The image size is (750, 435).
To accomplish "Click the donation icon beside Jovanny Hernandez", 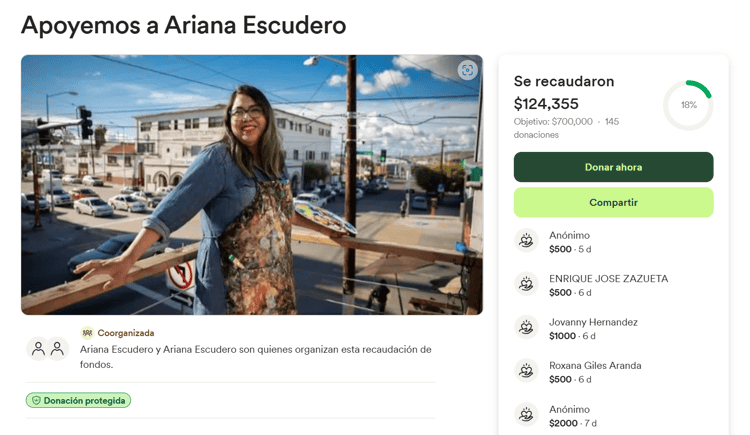I will click(526, 327).
